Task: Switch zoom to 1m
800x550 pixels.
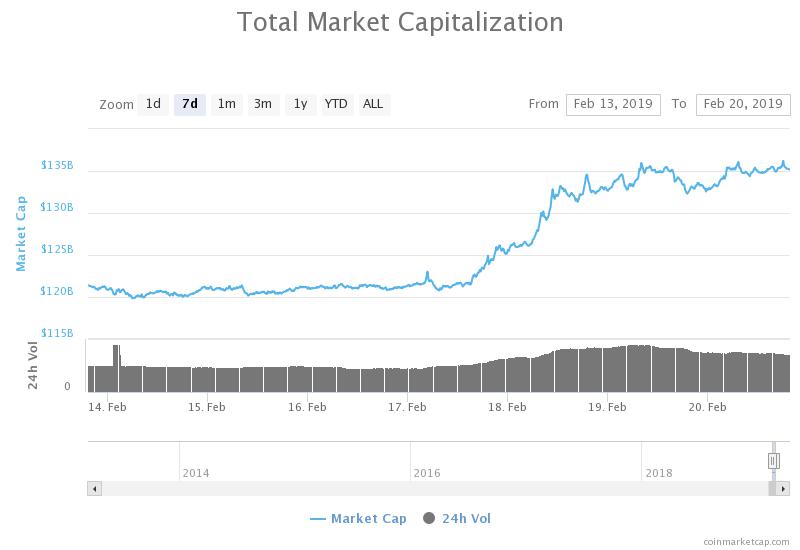Action: pyautogui.click(x=227, y=105)
